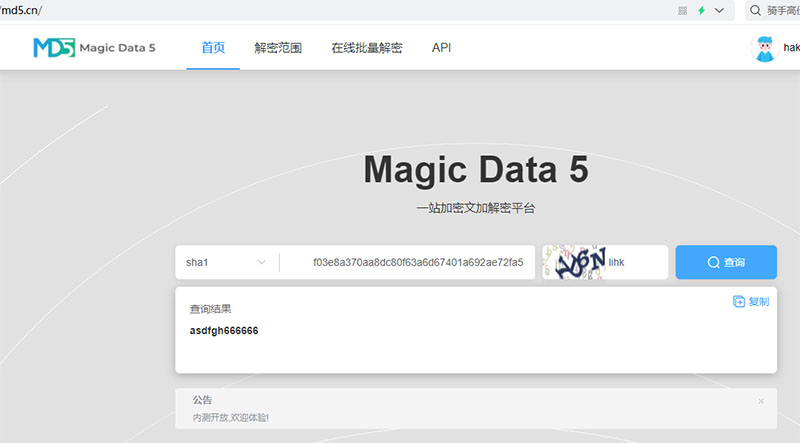
Task: Click the lightning bolt icon in address bar
Action: [x=702, y=10]
